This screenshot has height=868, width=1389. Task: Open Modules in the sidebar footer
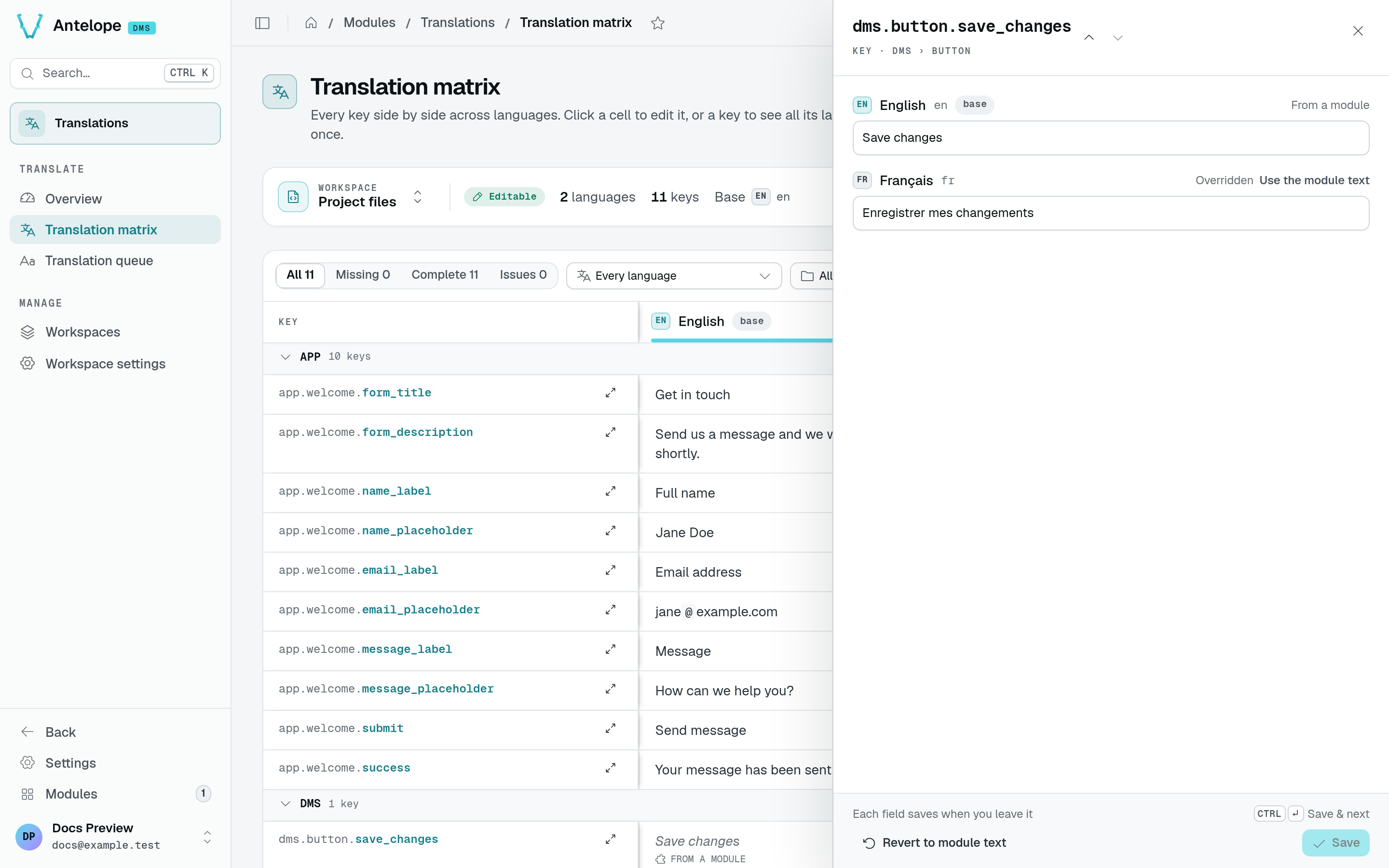point(115,794)
